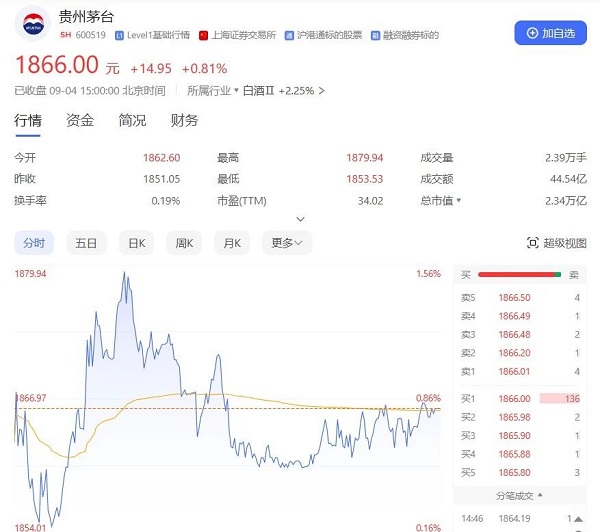Select the 周K chart view

tap(184, 243)
